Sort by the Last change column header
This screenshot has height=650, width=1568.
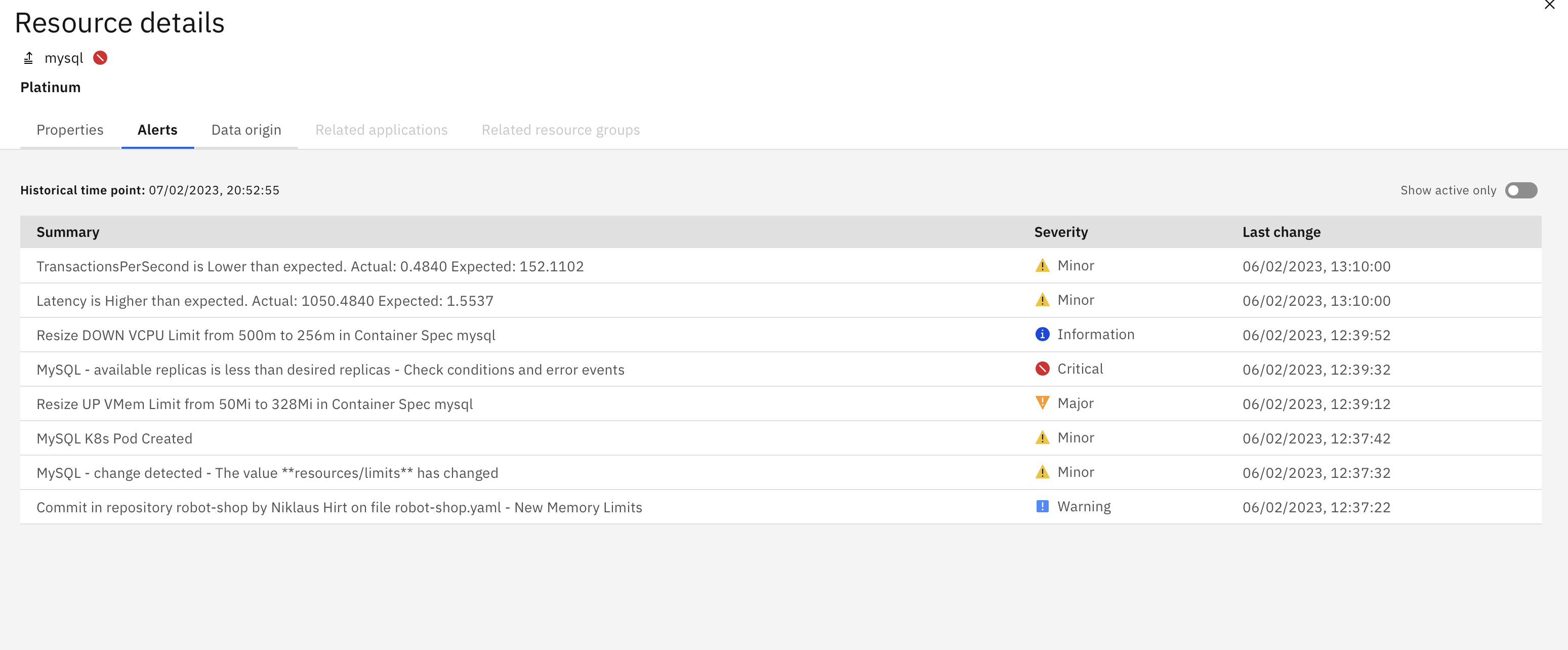(x=1282, y=232)
